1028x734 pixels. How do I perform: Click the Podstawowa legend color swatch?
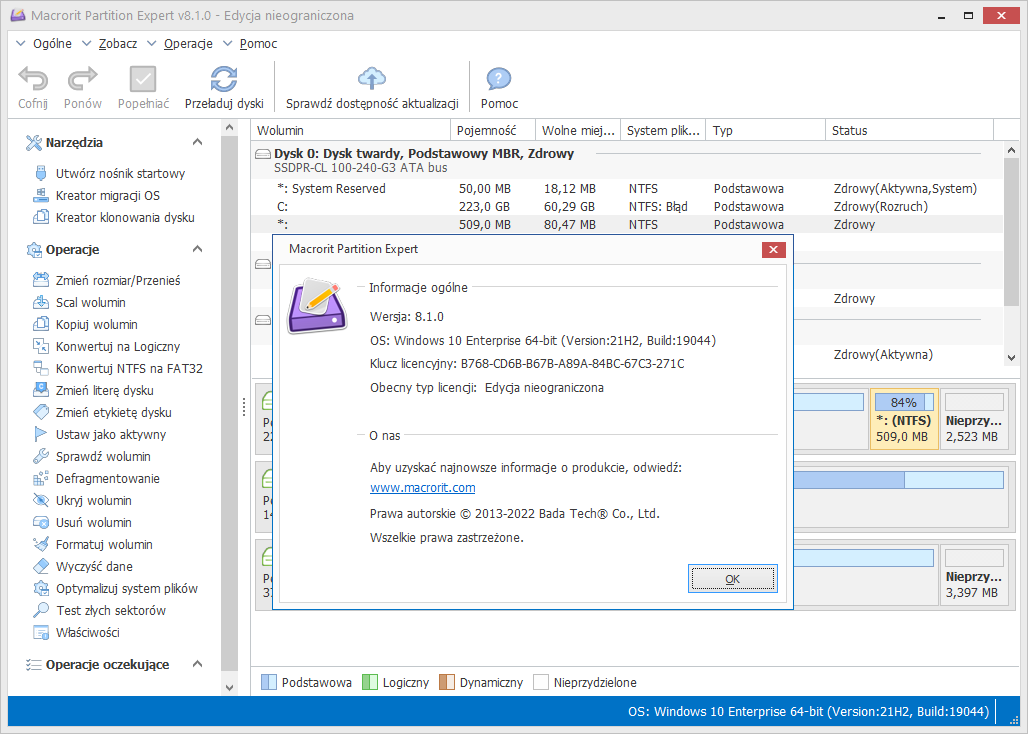tap(269, 682)
